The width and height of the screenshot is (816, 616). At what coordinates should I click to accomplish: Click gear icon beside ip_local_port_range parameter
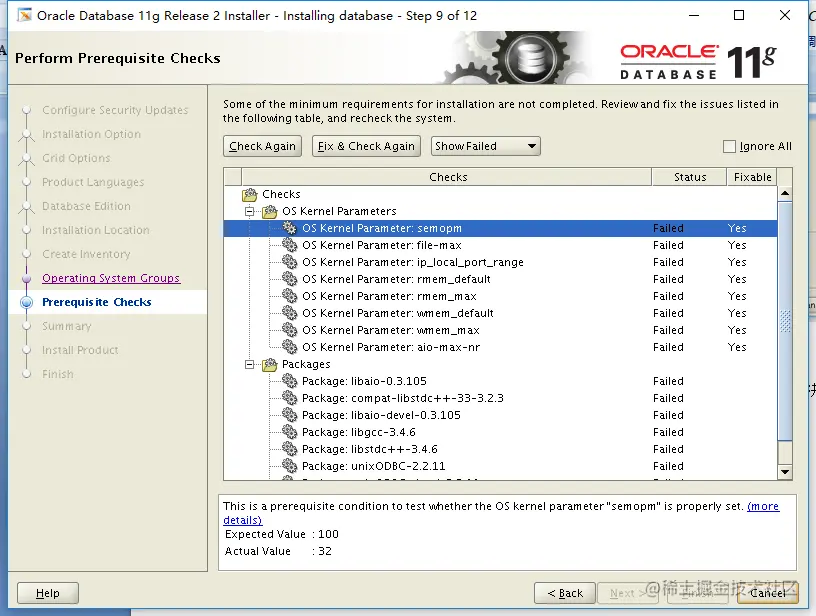289,262
